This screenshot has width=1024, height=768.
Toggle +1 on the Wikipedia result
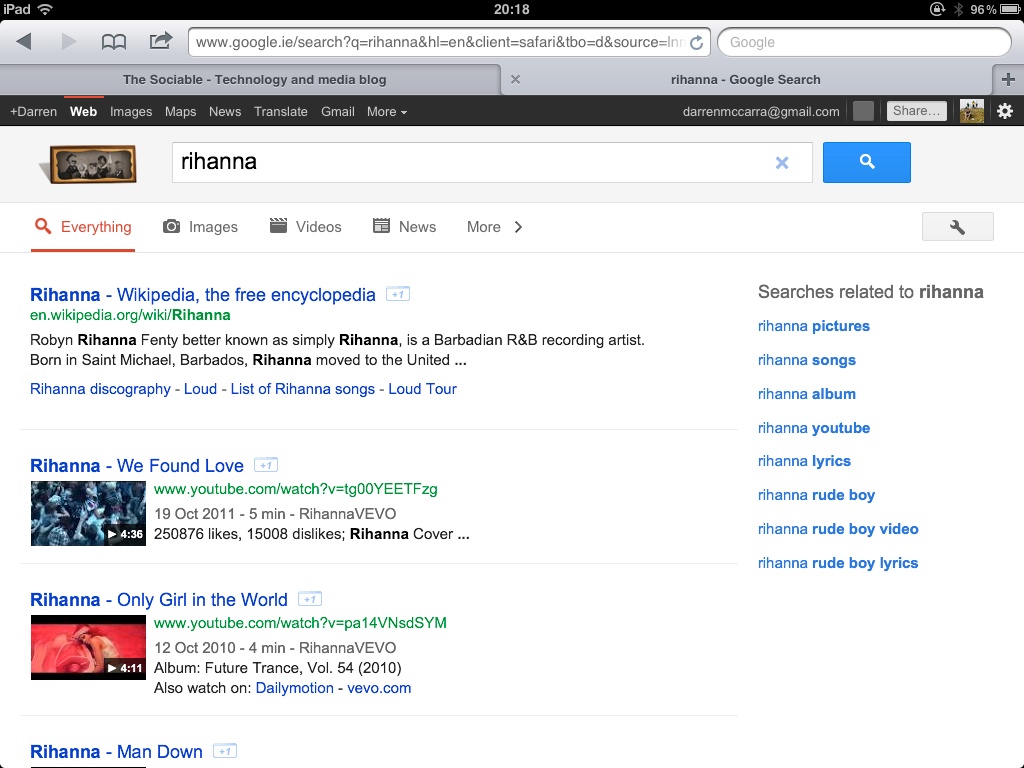(x=397, y=294)
